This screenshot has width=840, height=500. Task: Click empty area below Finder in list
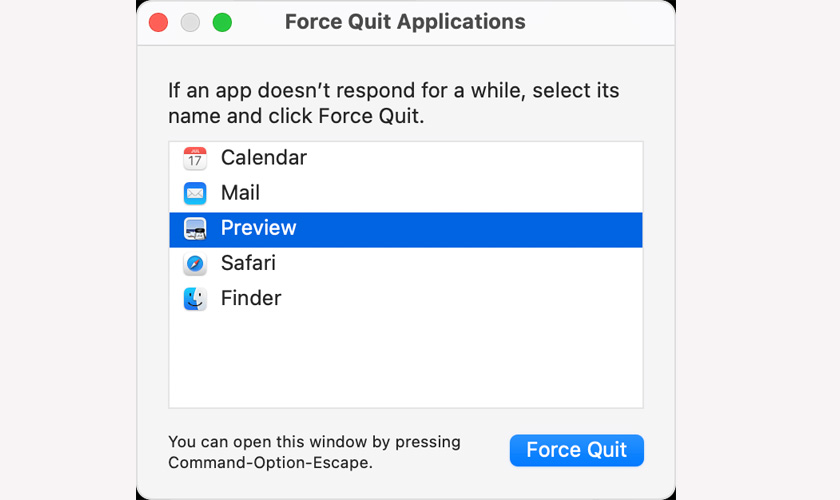click(x=406, y=362)
